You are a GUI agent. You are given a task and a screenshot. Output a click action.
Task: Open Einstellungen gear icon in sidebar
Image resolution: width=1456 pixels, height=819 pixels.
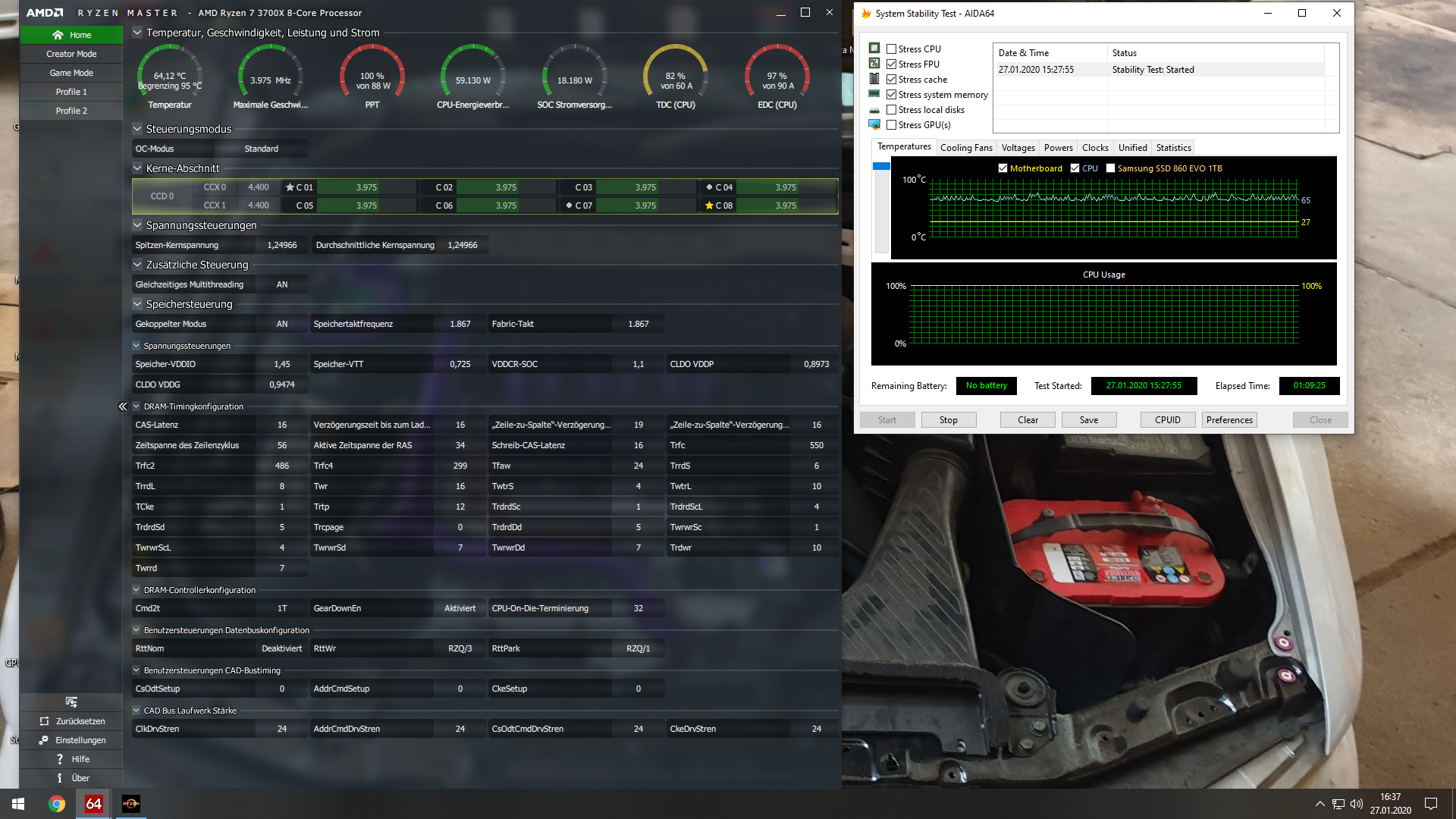click(44, 740)
